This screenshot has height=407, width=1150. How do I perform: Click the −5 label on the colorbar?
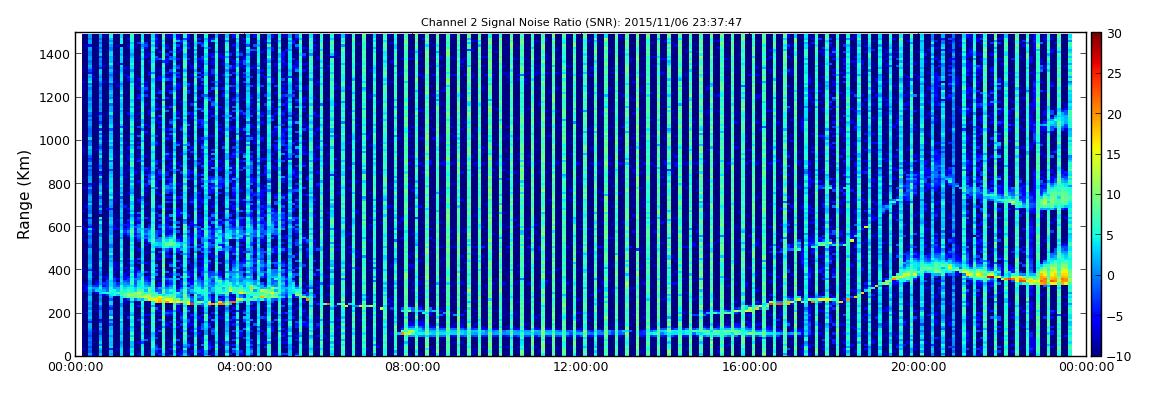point(1115,316)
